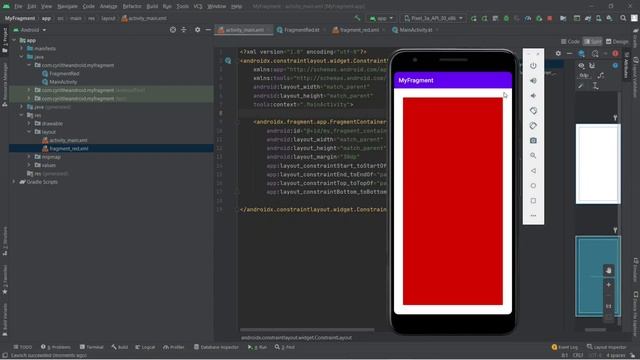Collapse the layout folder
The height and width of the screenshot is (360, 640).
pos(29,132)
